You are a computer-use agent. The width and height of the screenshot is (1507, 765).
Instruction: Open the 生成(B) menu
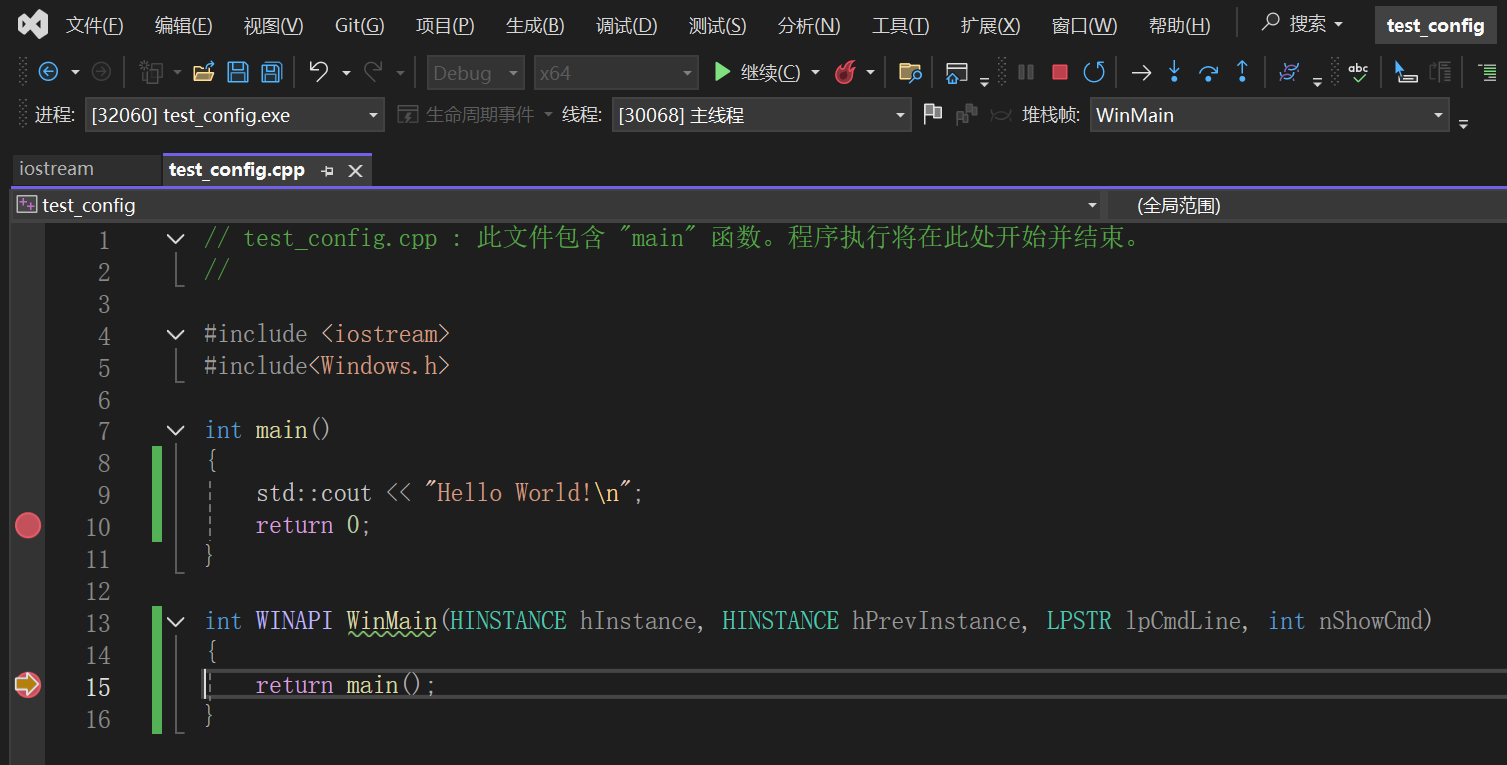[535, 25]
